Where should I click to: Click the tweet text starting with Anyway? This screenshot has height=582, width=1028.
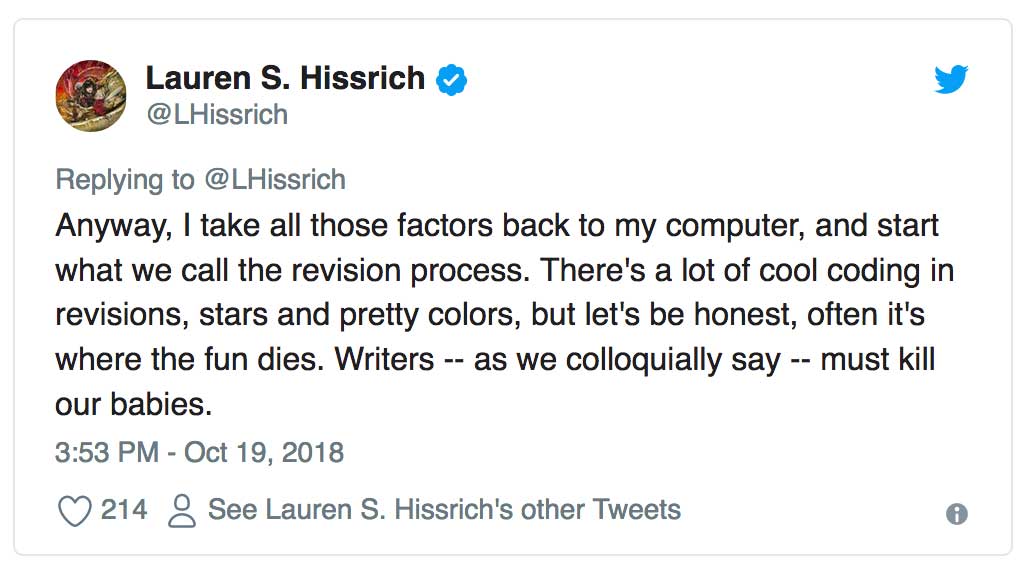(x=505, y=315)
